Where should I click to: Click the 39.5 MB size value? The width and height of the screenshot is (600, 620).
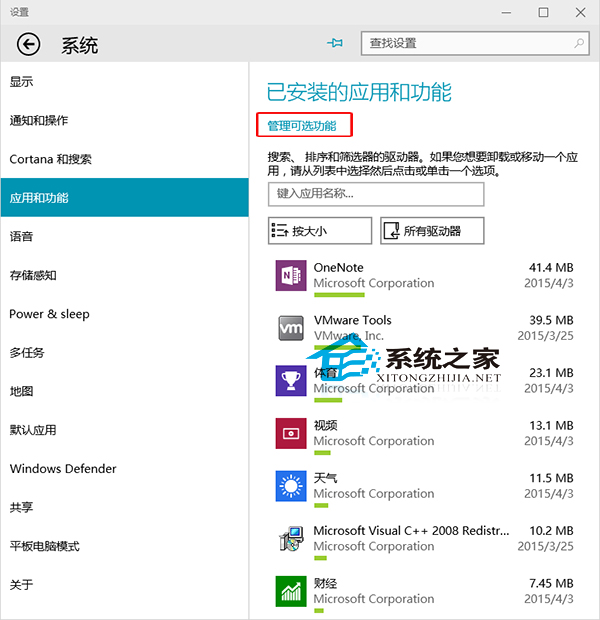(551, 320)
